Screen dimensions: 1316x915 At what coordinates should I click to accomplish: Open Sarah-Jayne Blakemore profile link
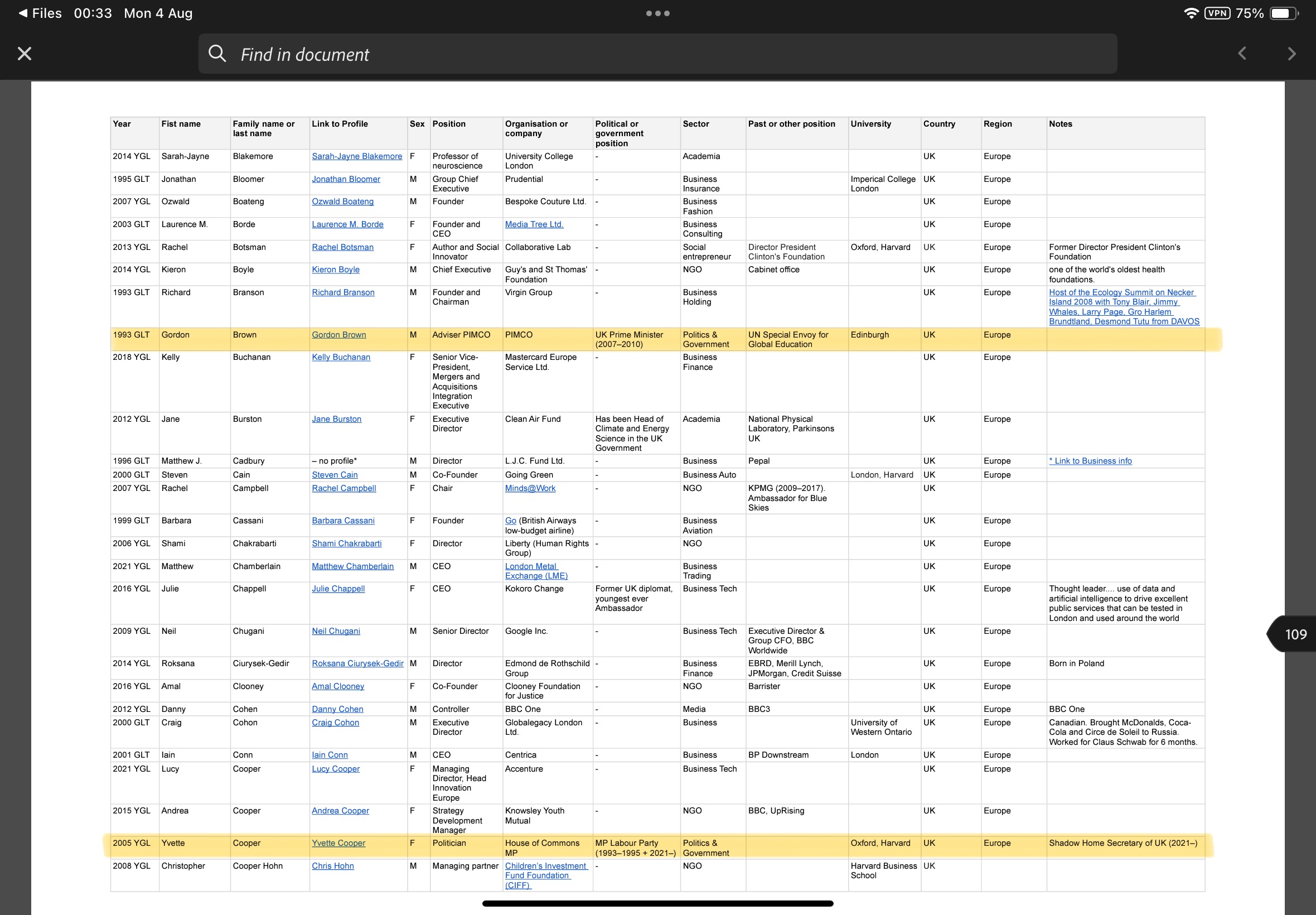[357, 156]
